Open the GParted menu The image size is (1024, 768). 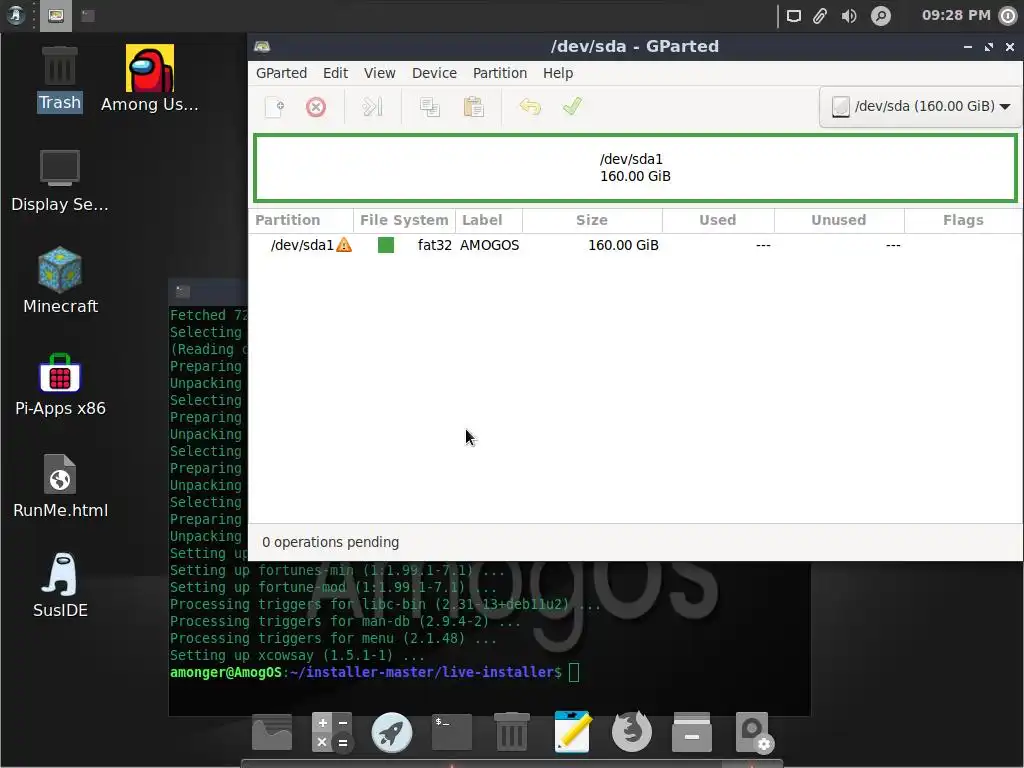(281, 73)
